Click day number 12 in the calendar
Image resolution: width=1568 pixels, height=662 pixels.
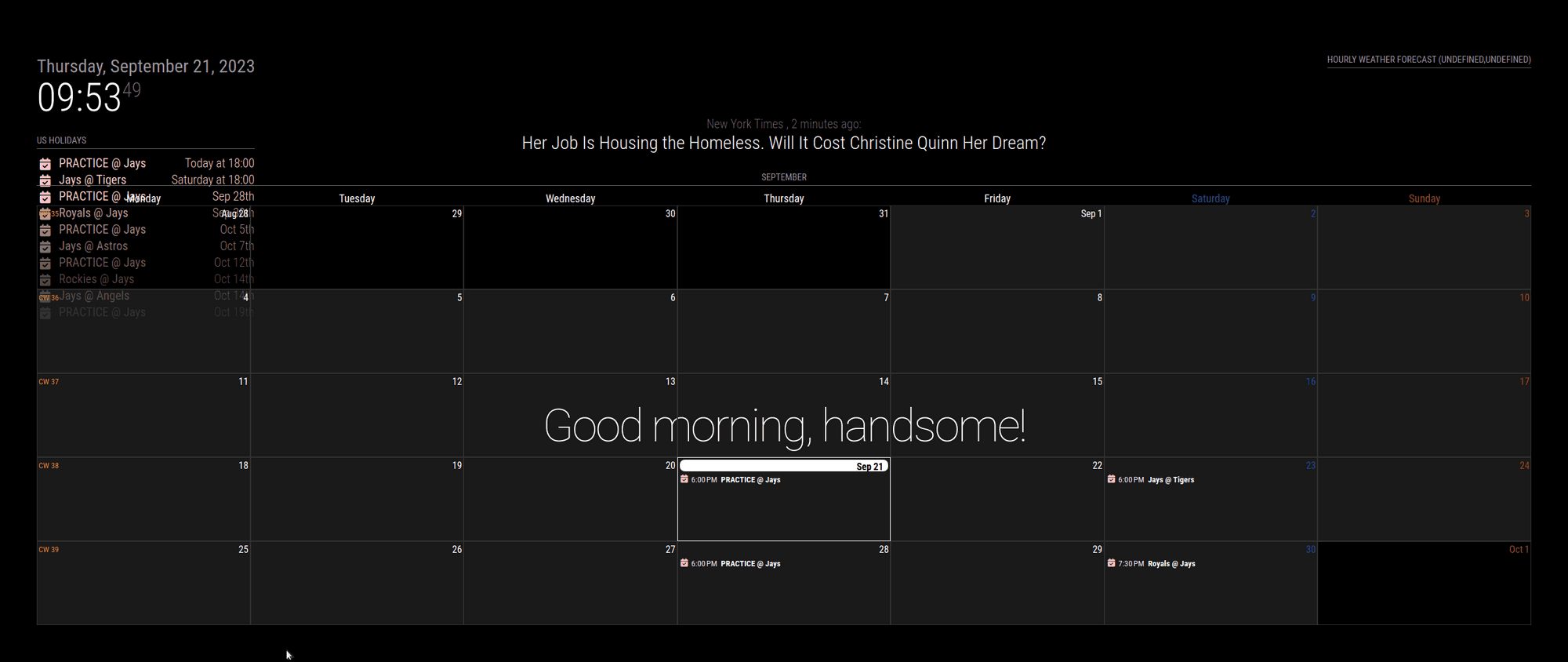click(457, 381)
